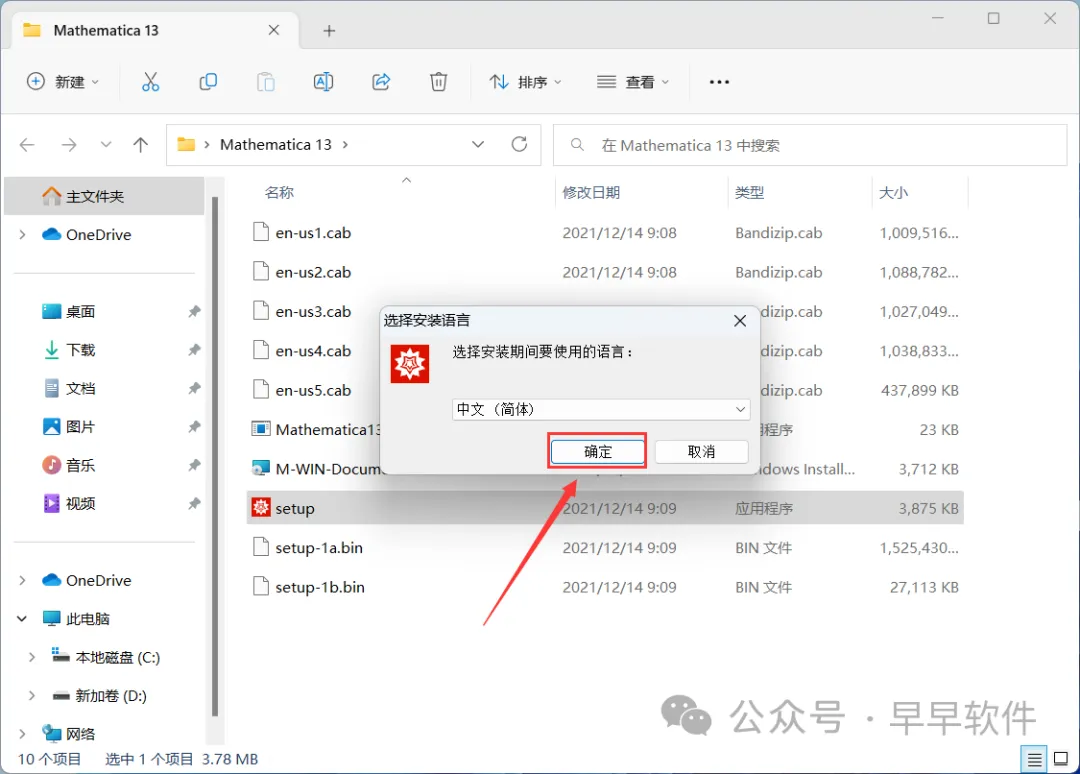The width and height of the screenshot is (1080, 774).
Task: Confirm language with 确定 button
Action: (597, 452)
